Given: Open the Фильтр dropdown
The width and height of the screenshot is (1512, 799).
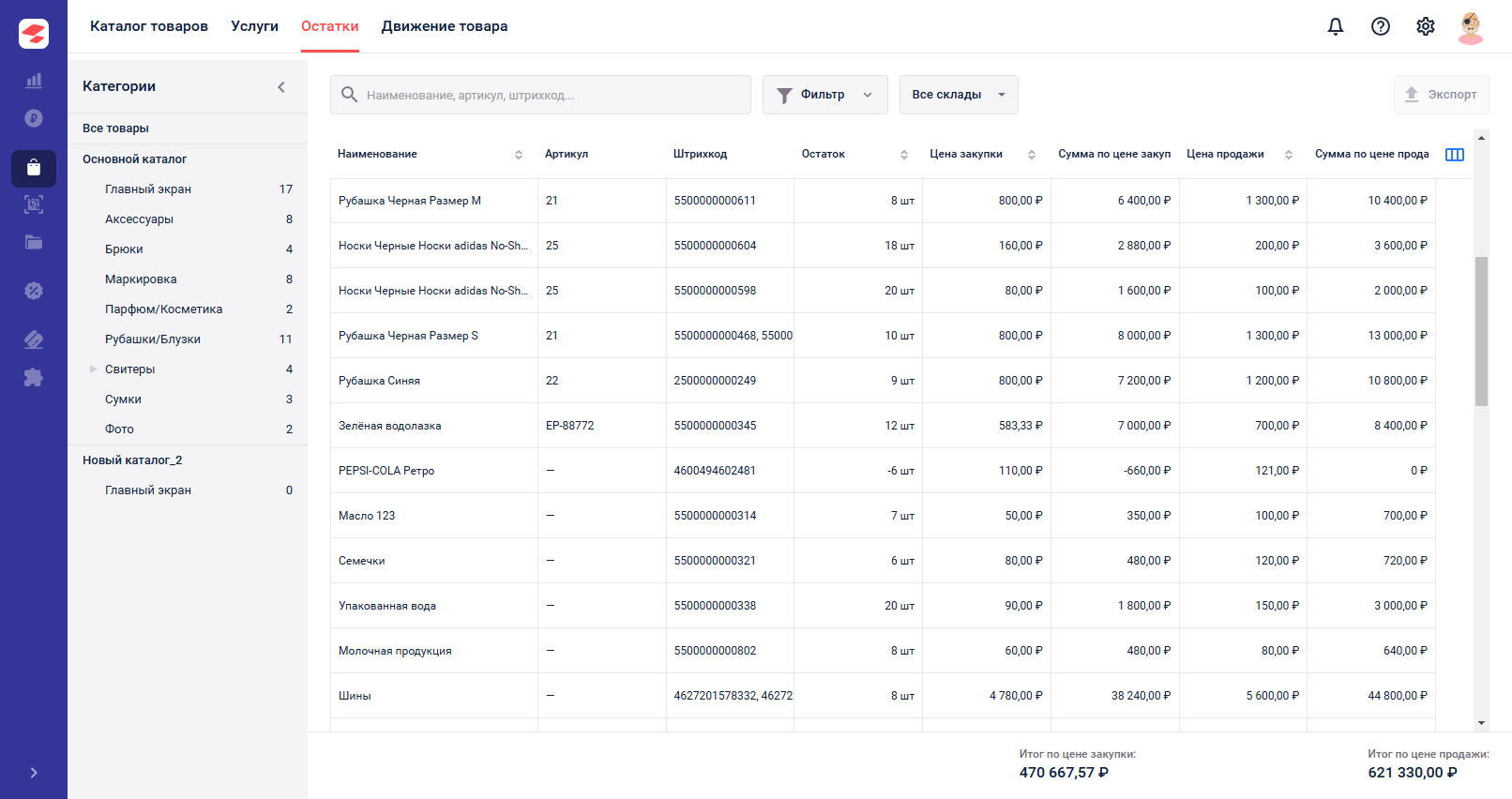Looking at the screenshot, I should coord(824,95).
